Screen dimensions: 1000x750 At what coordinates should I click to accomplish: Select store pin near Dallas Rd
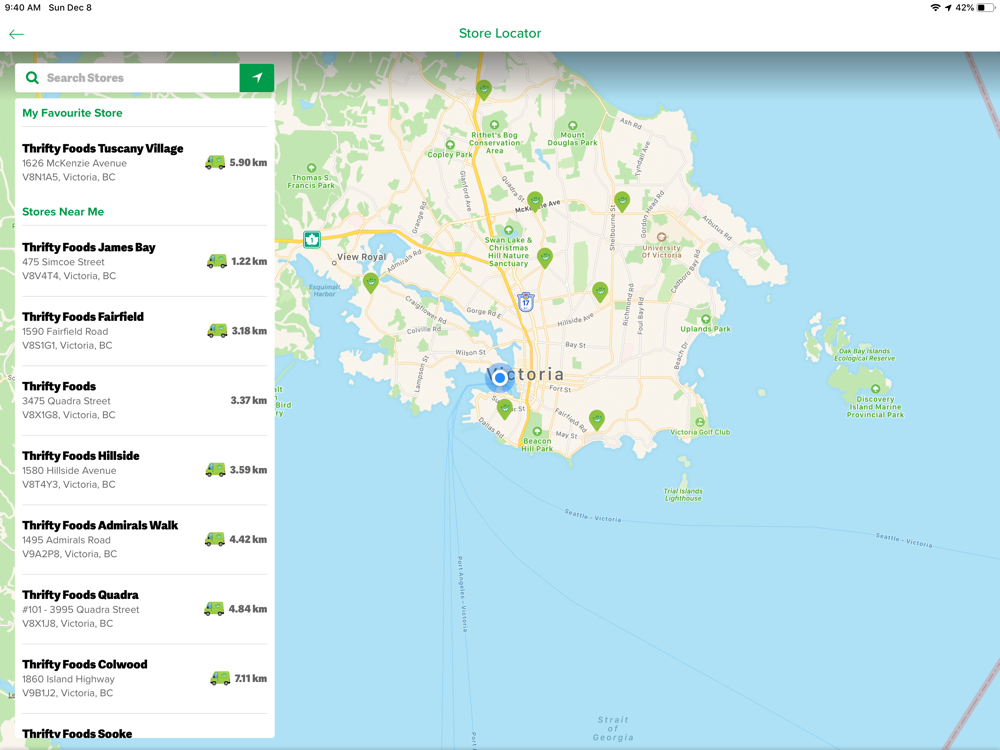click(x=504, y=408)
